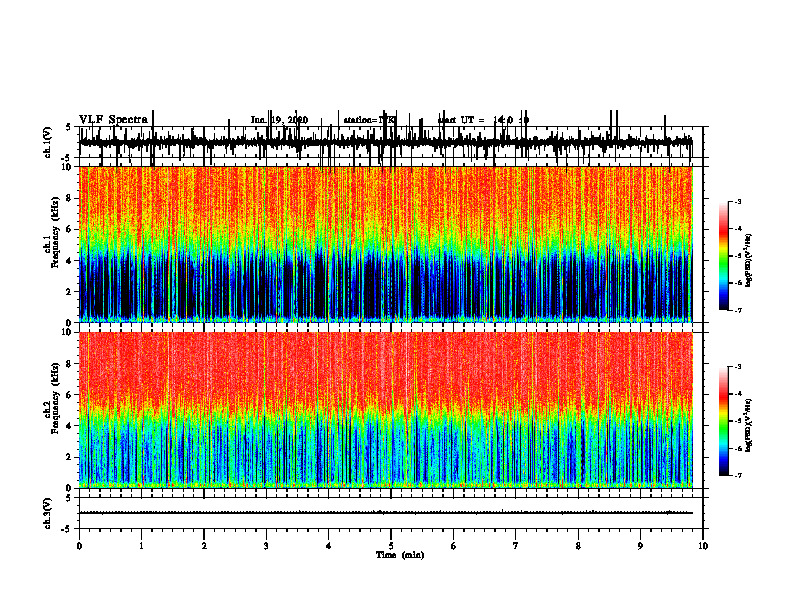The height and width of the screenshot is (612, 792).
Task: Click inside the ch.1 spectrogram plot
Action: 385,244
